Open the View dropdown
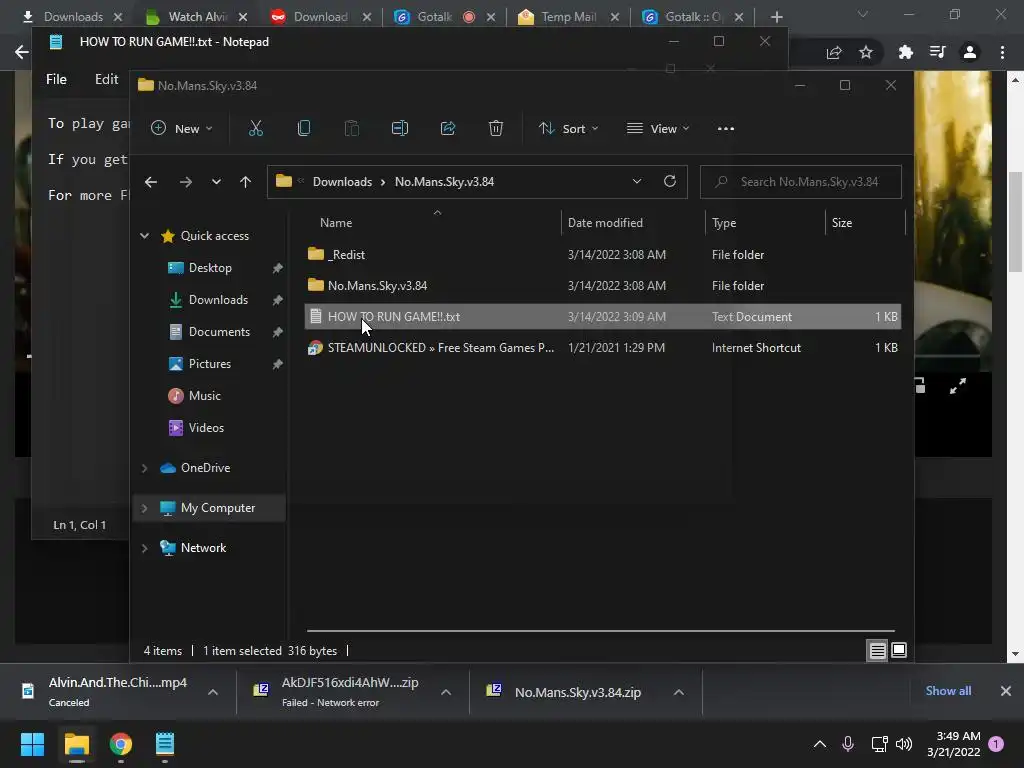The image size is (1024, 768). (x=658, y=129)
